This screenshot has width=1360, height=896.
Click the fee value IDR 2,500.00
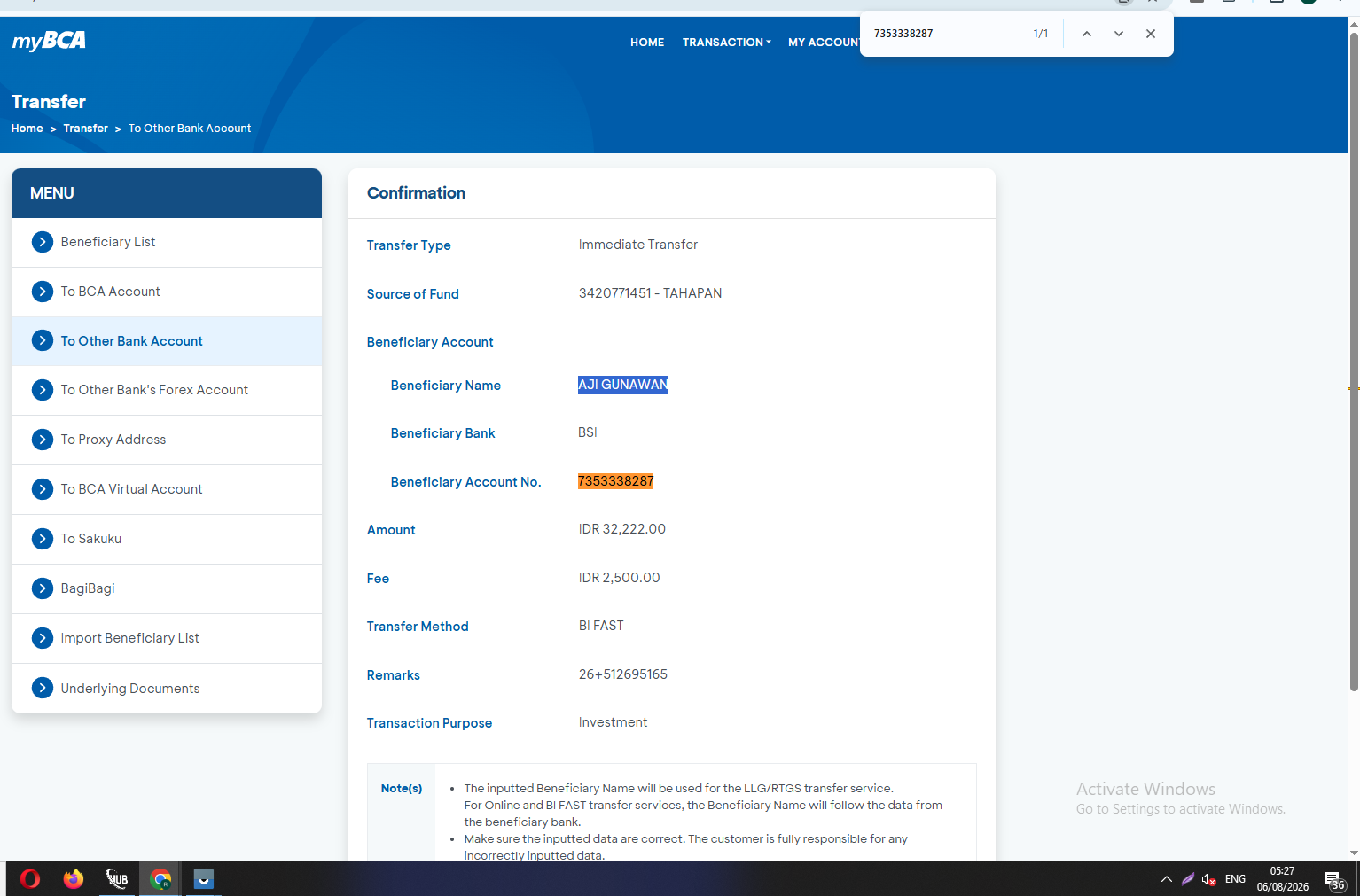click(619, 578)
